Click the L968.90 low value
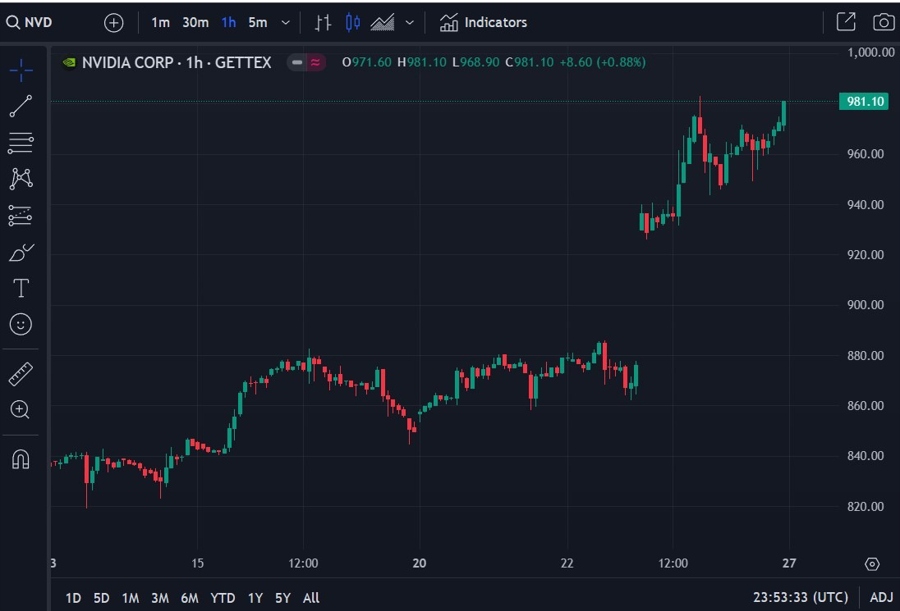This screenshot has height=611, width=900. [x=476, y=62]
